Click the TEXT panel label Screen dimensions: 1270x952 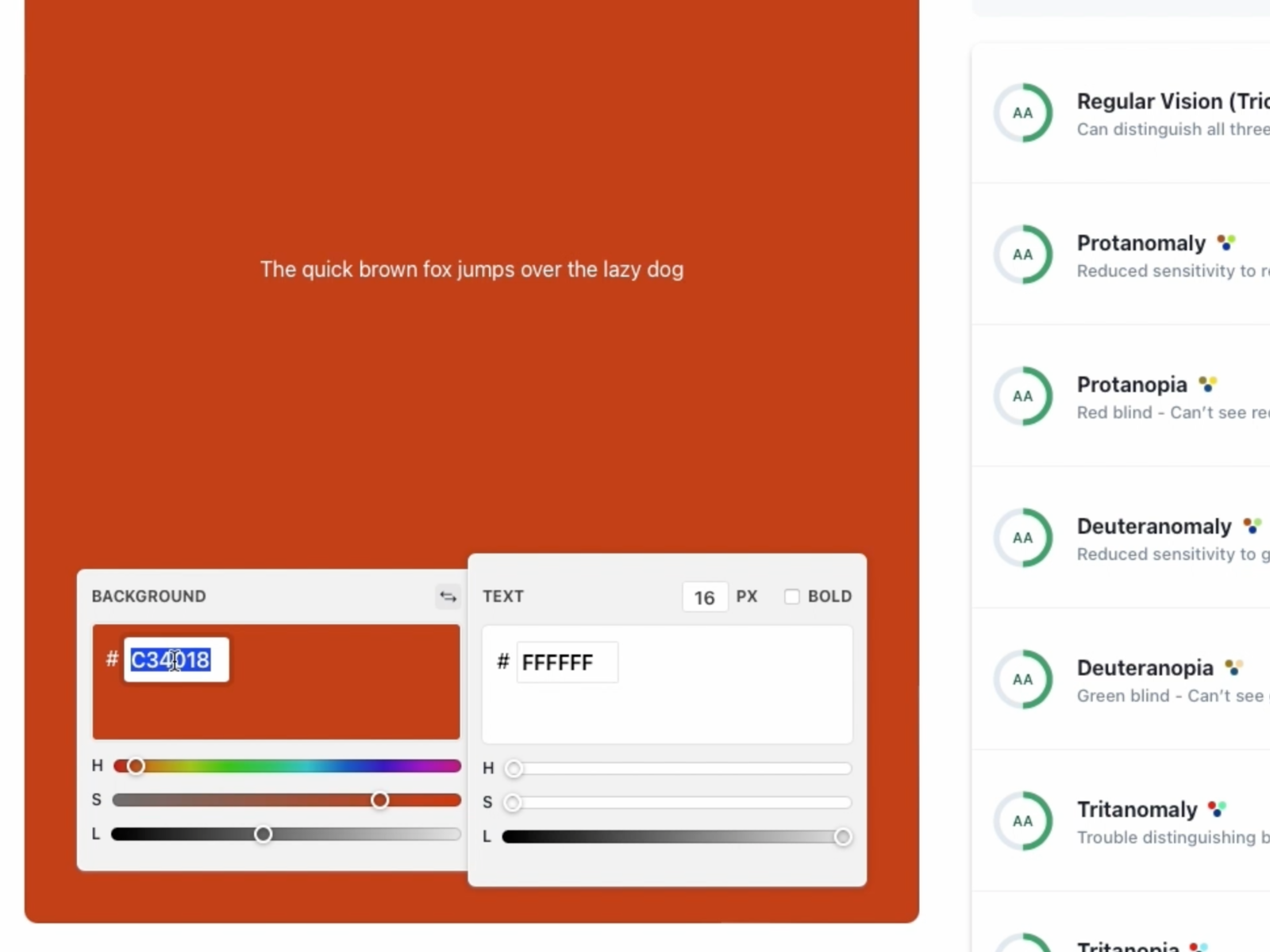point(503,597)
